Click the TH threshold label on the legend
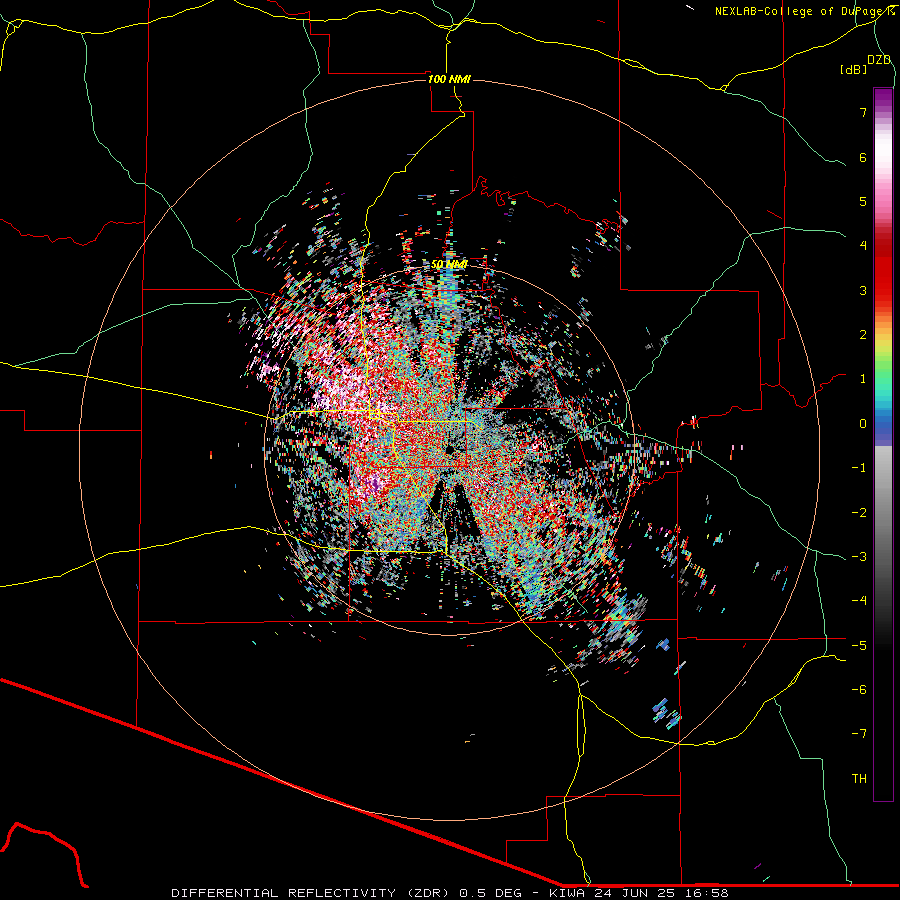Image resolution: width=900 pixels, height=900 pixels. (859, 779)
